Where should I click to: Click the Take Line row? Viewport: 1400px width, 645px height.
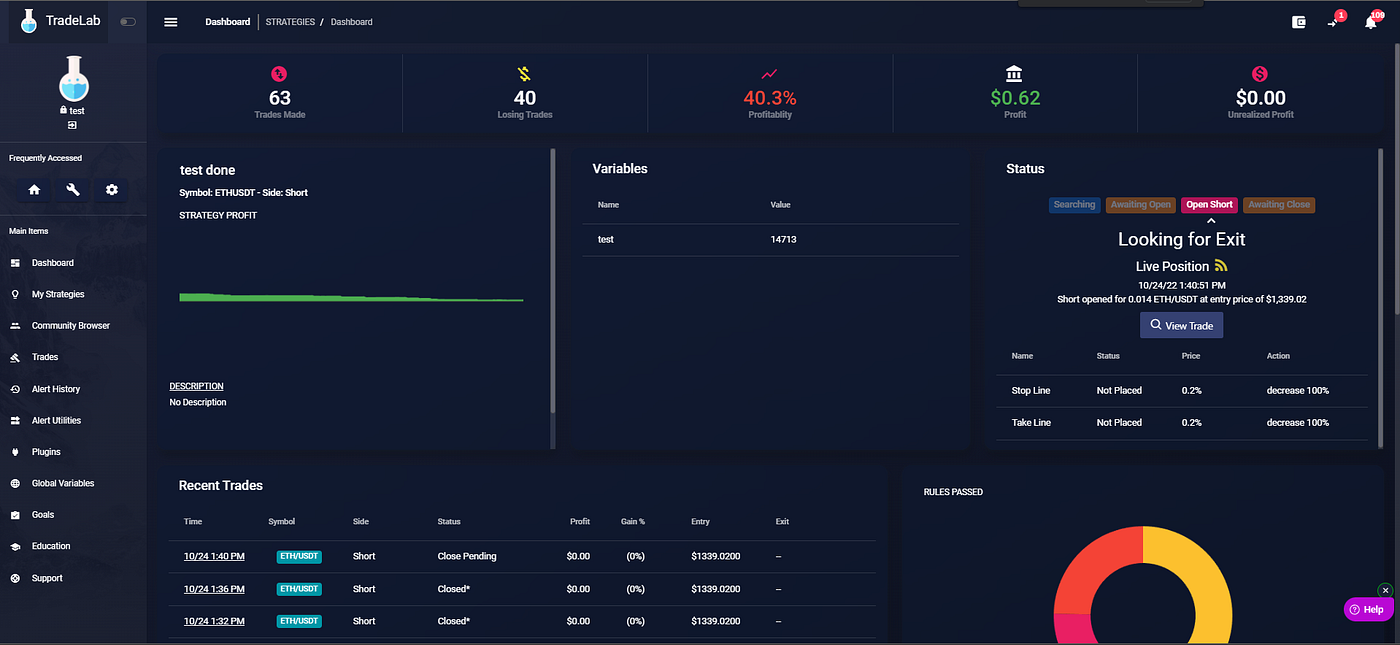pyautogui.click(x=1182, y=422)
